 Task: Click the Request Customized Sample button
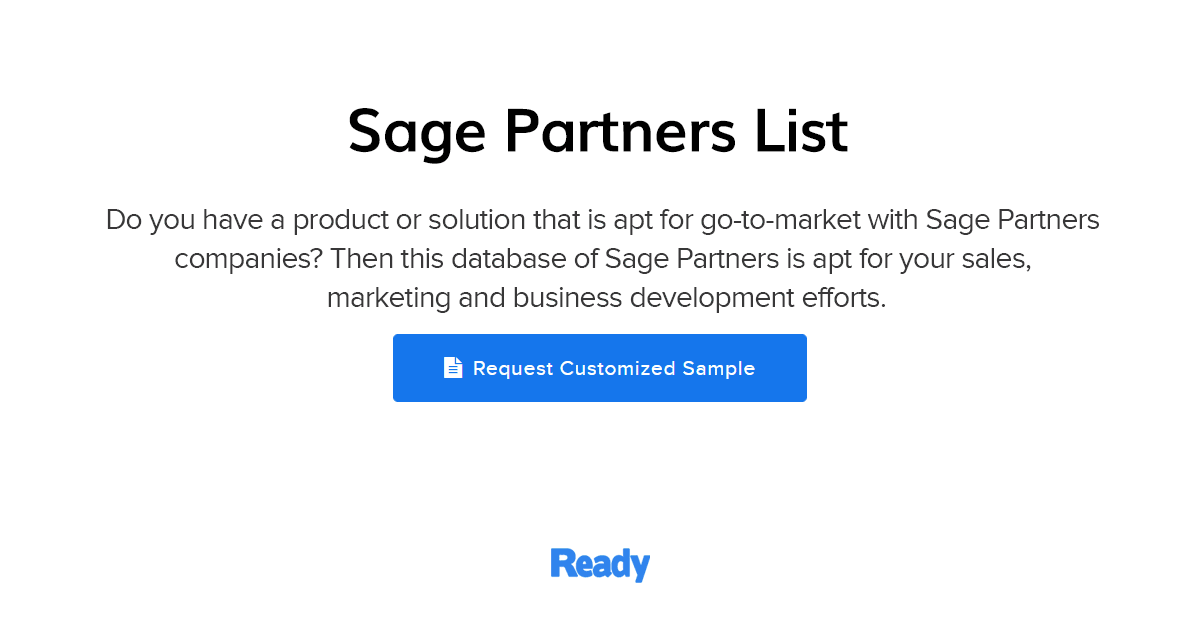(600, 368)
